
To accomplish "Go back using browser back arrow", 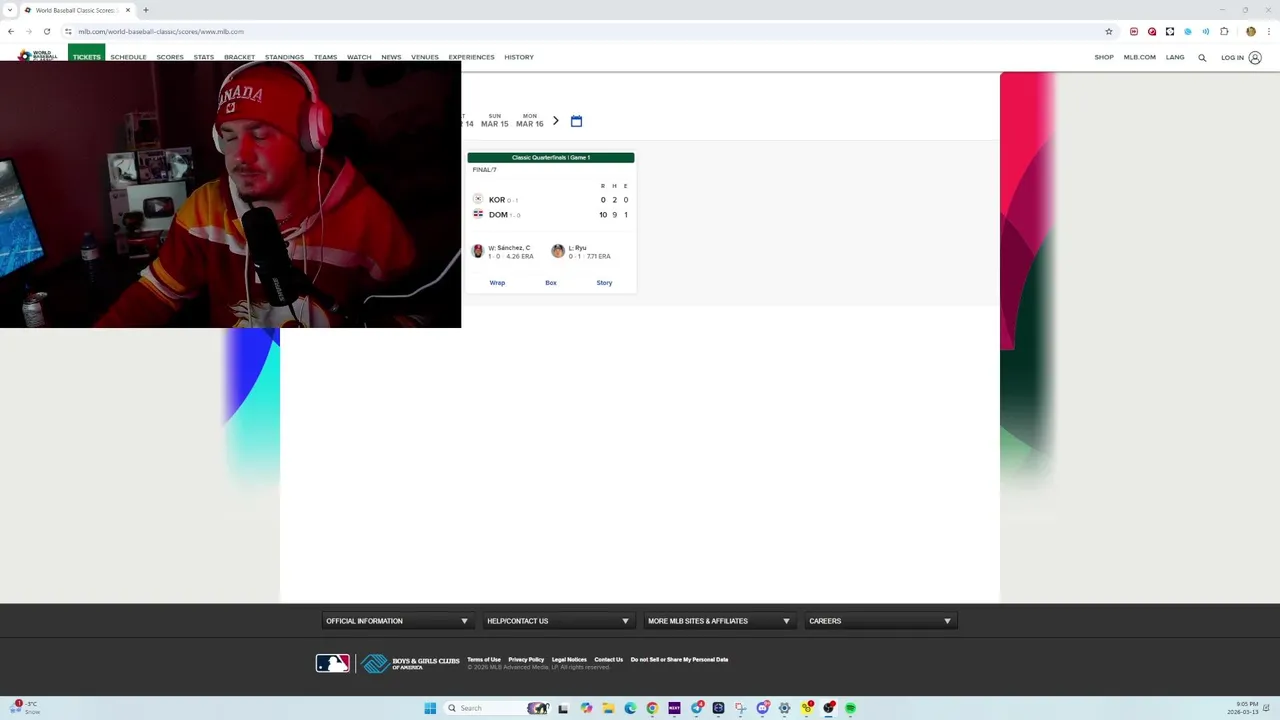I will click(x=11, y=31).
